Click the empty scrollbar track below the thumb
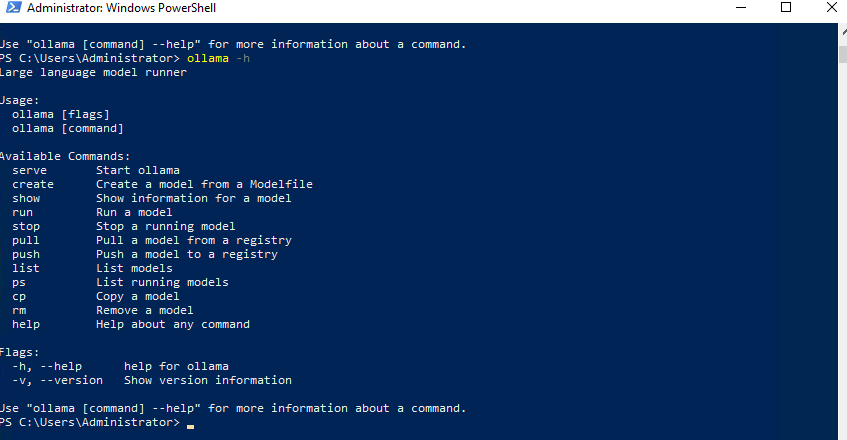847x440 pixels. [842, 248]
